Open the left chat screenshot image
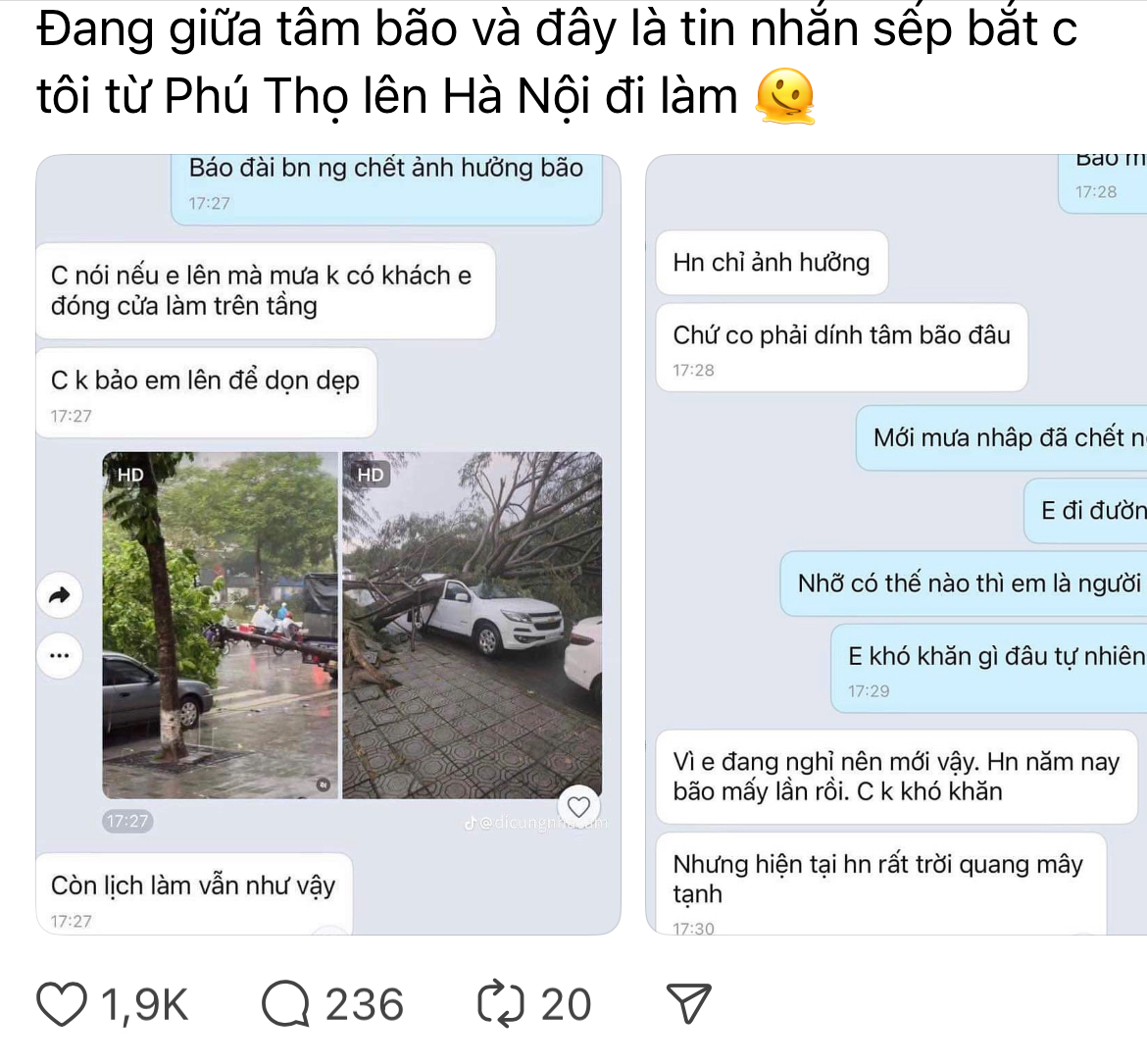Viewport: 1147px width, 1064px height. pos(328,544)
